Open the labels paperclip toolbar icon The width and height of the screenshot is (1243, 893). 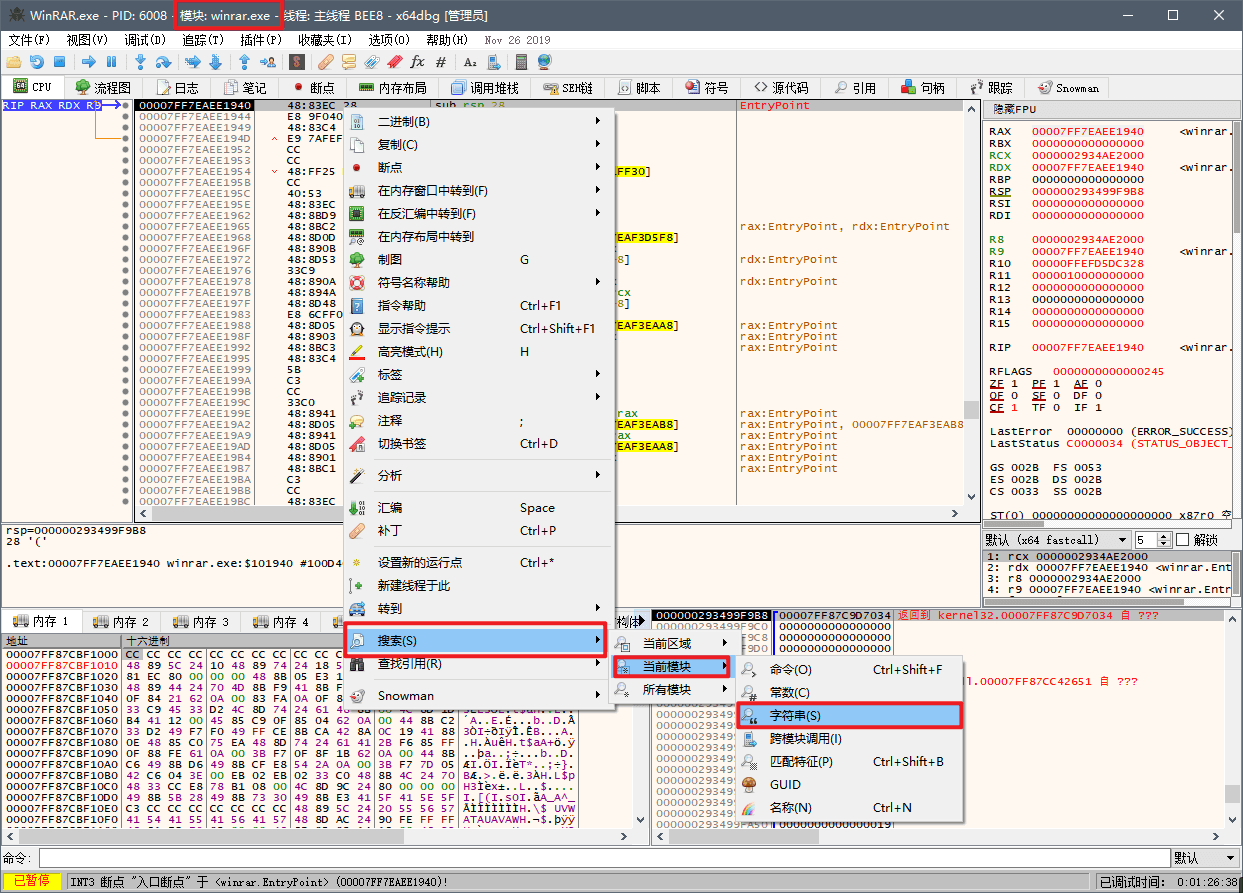pyautogui.click(x=371, y=61)
